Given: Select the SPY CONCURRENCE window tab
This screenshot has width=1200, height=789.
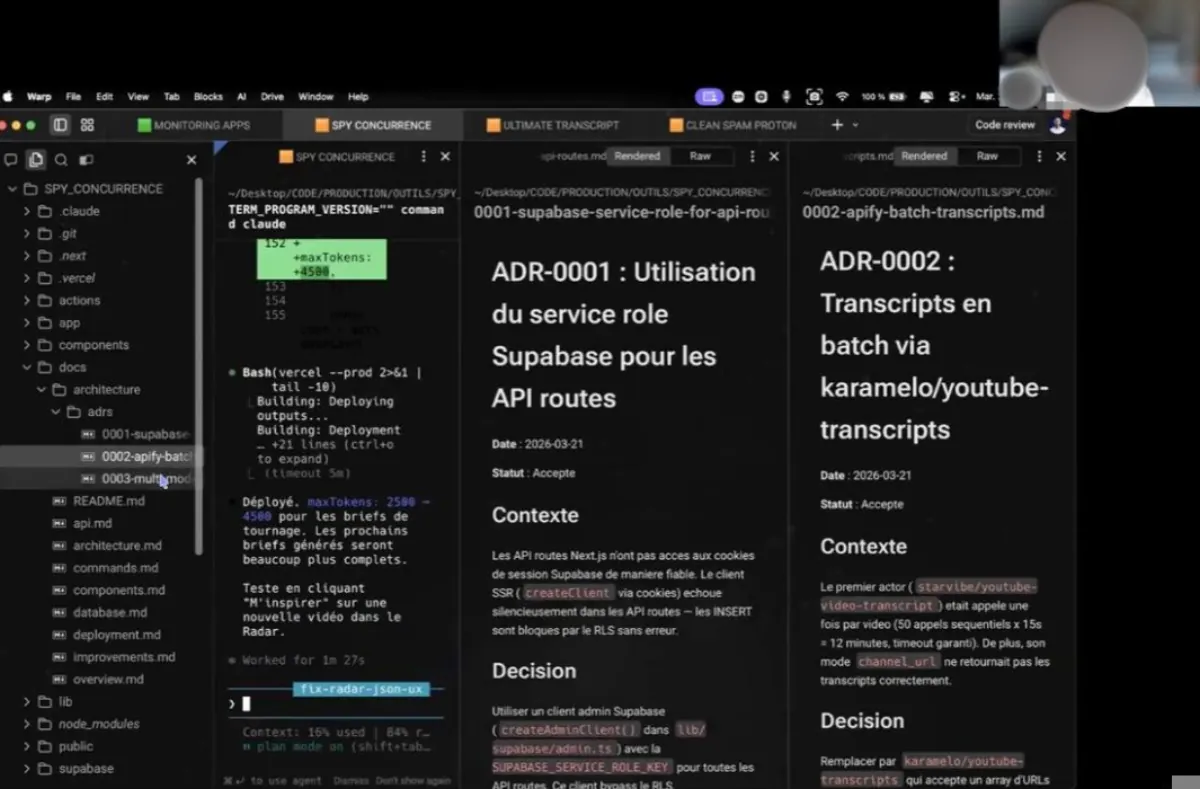Looking at the screenshot, I should pos(373,125).
